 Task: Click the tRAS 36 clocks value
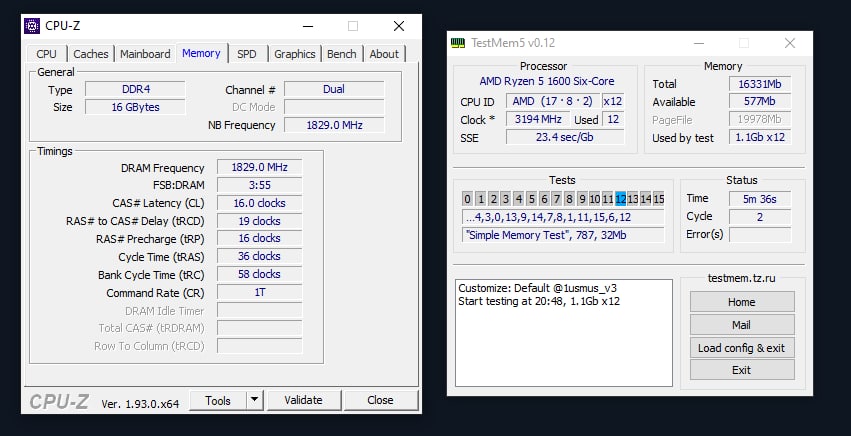259,256
